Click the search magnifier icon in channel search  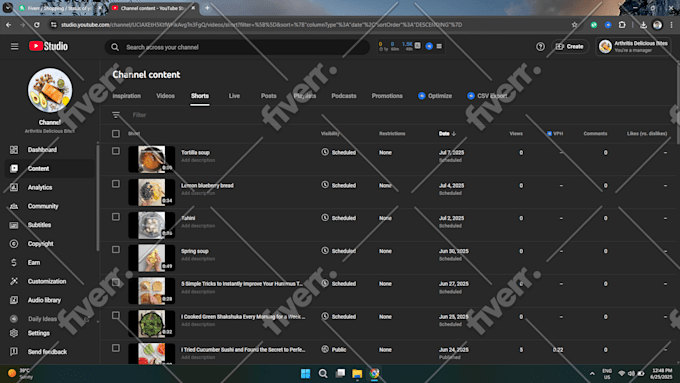pos(115,47)
